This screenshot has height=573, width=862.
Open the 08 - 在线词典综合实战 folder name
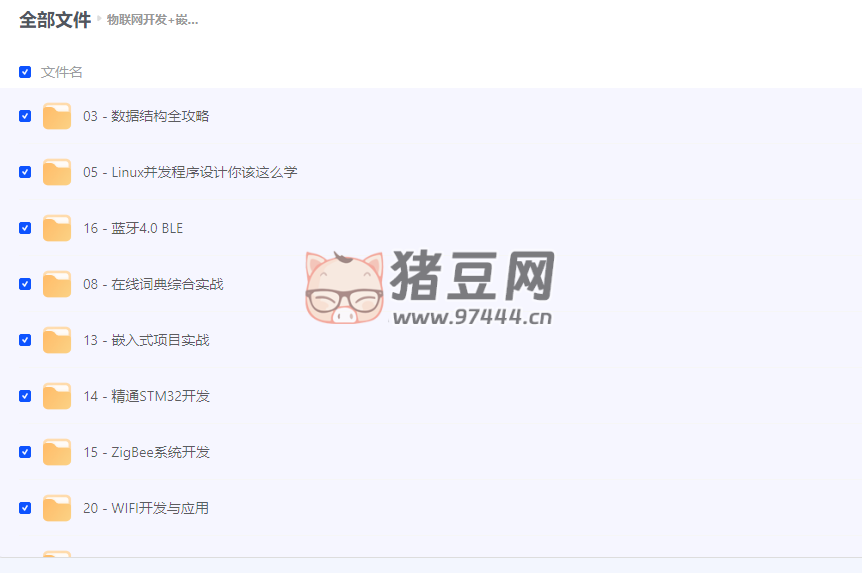tap(153, 284)
